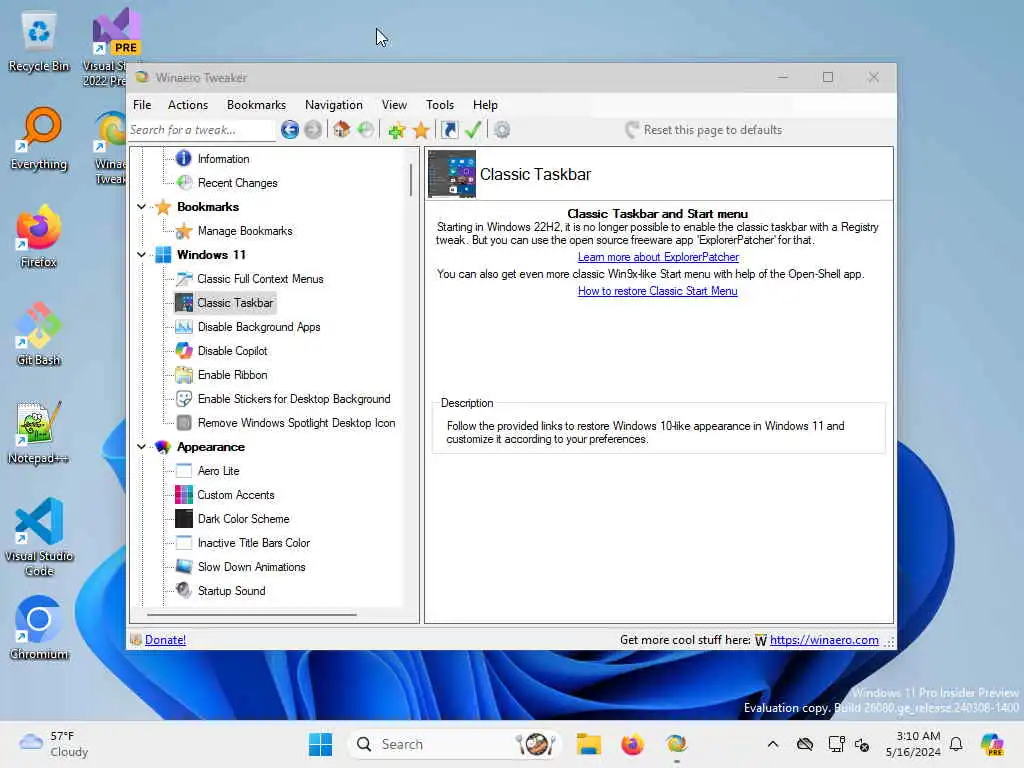This screenshot has width=1024, height=768.
Task: Click Winaero Tweaker taskbar icon
Action: (677, 744)
